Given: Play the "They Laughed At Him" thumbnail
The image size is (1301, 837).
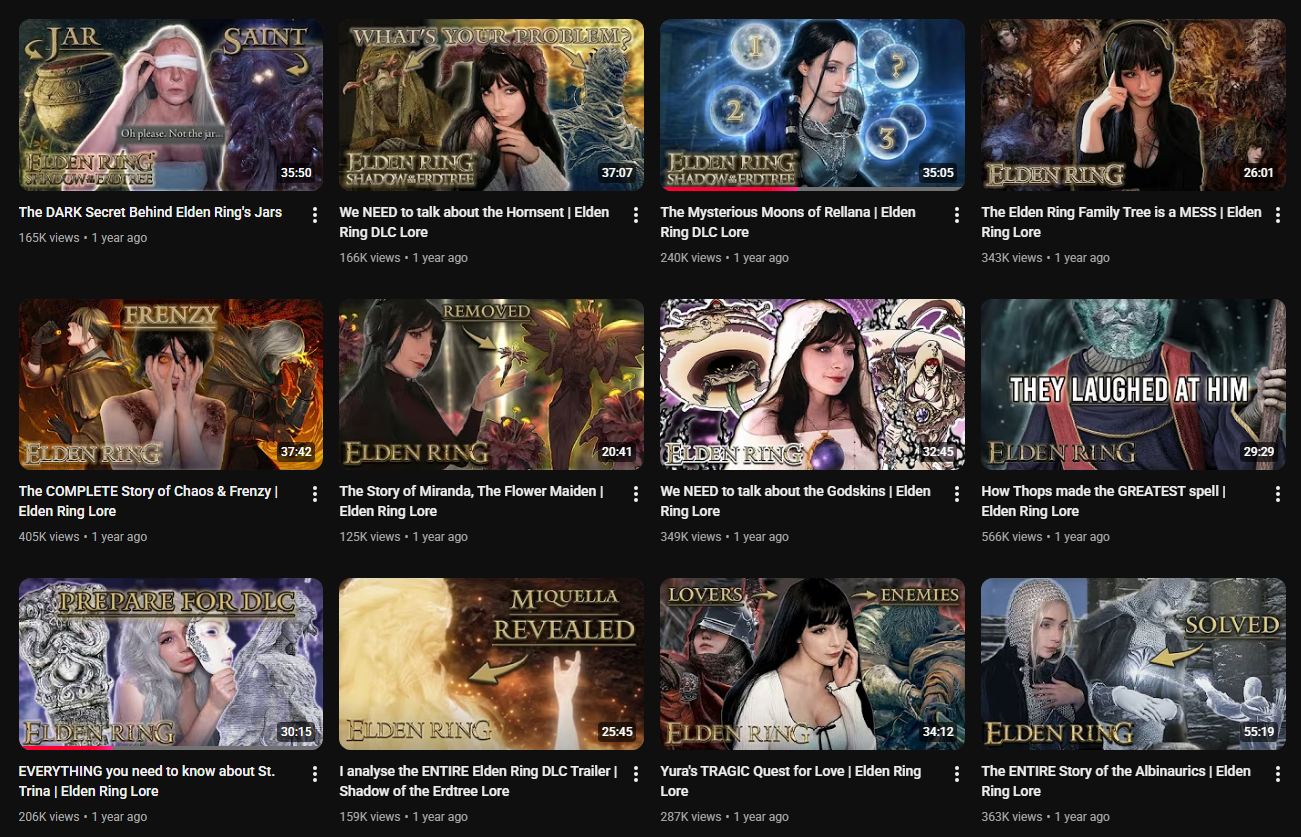Looking at the screenshot, I should [x=1134, y=384].
